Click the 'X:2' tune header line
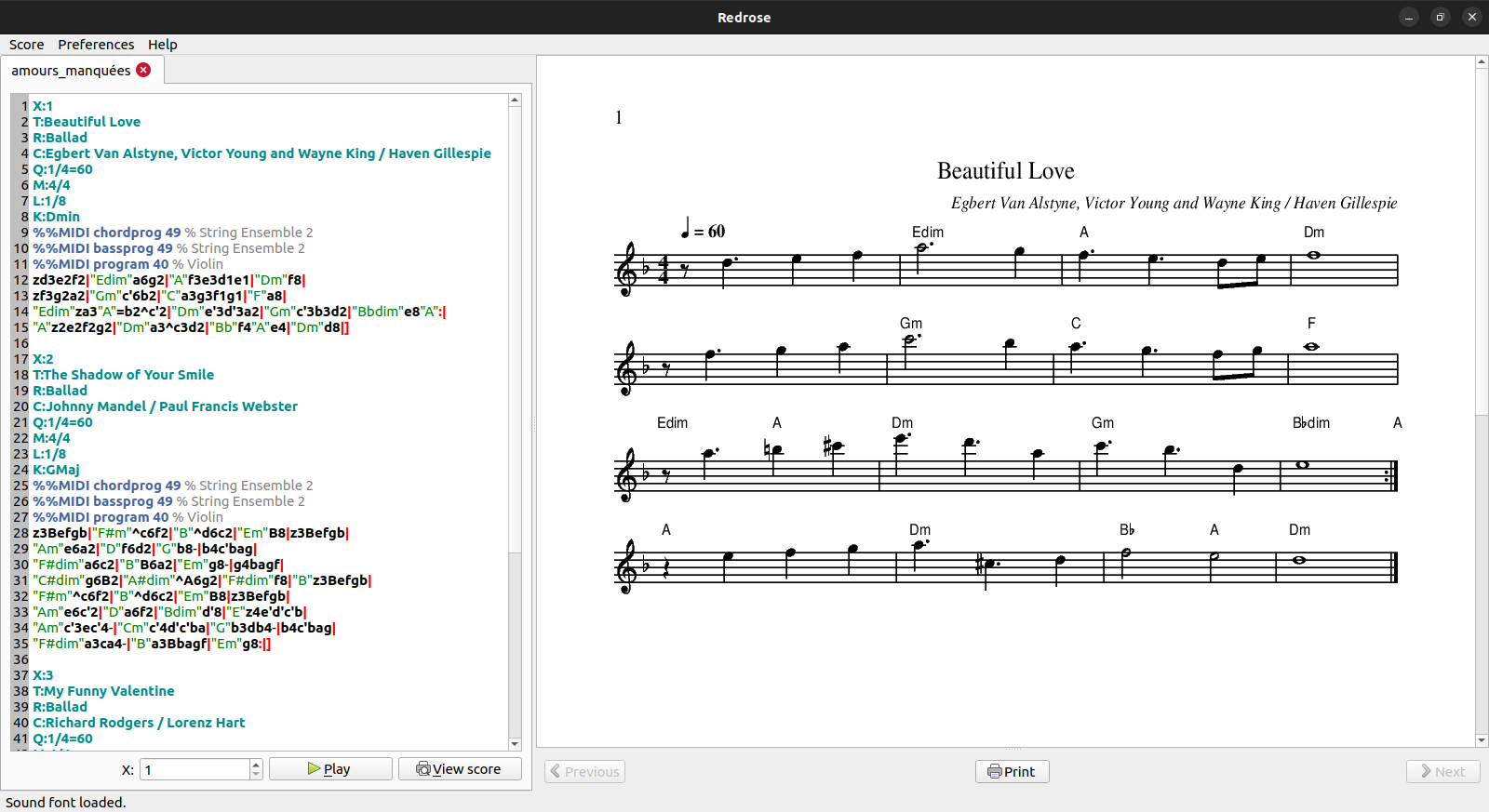The width and height of the screenshot is (1489, 812). [44, 359]
